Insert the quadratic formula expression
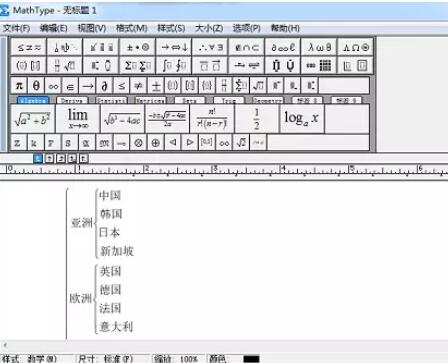This screenshot has height=363, width=448. point(167,119)
